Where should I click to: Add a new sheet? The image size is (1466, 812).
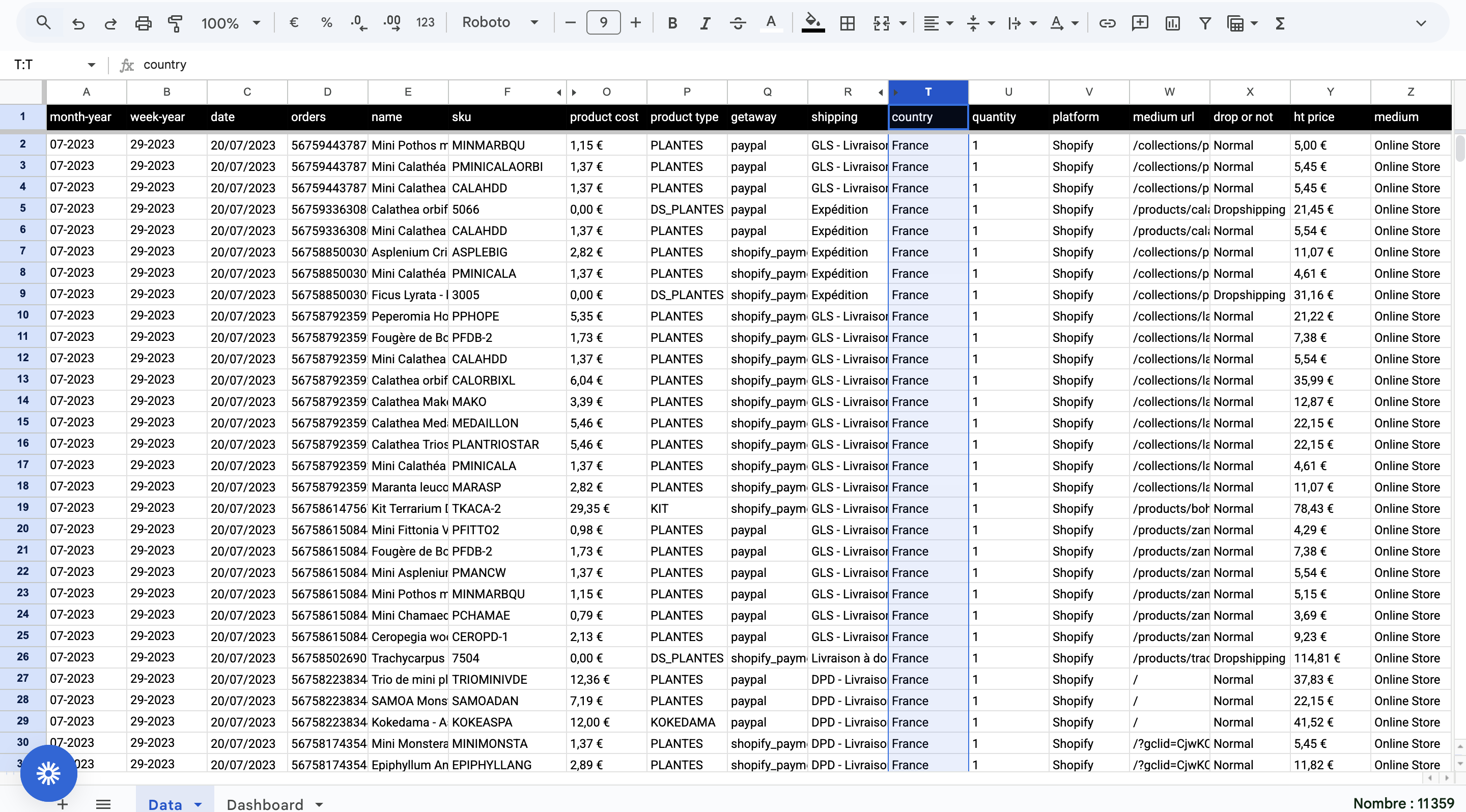(63, 804)
